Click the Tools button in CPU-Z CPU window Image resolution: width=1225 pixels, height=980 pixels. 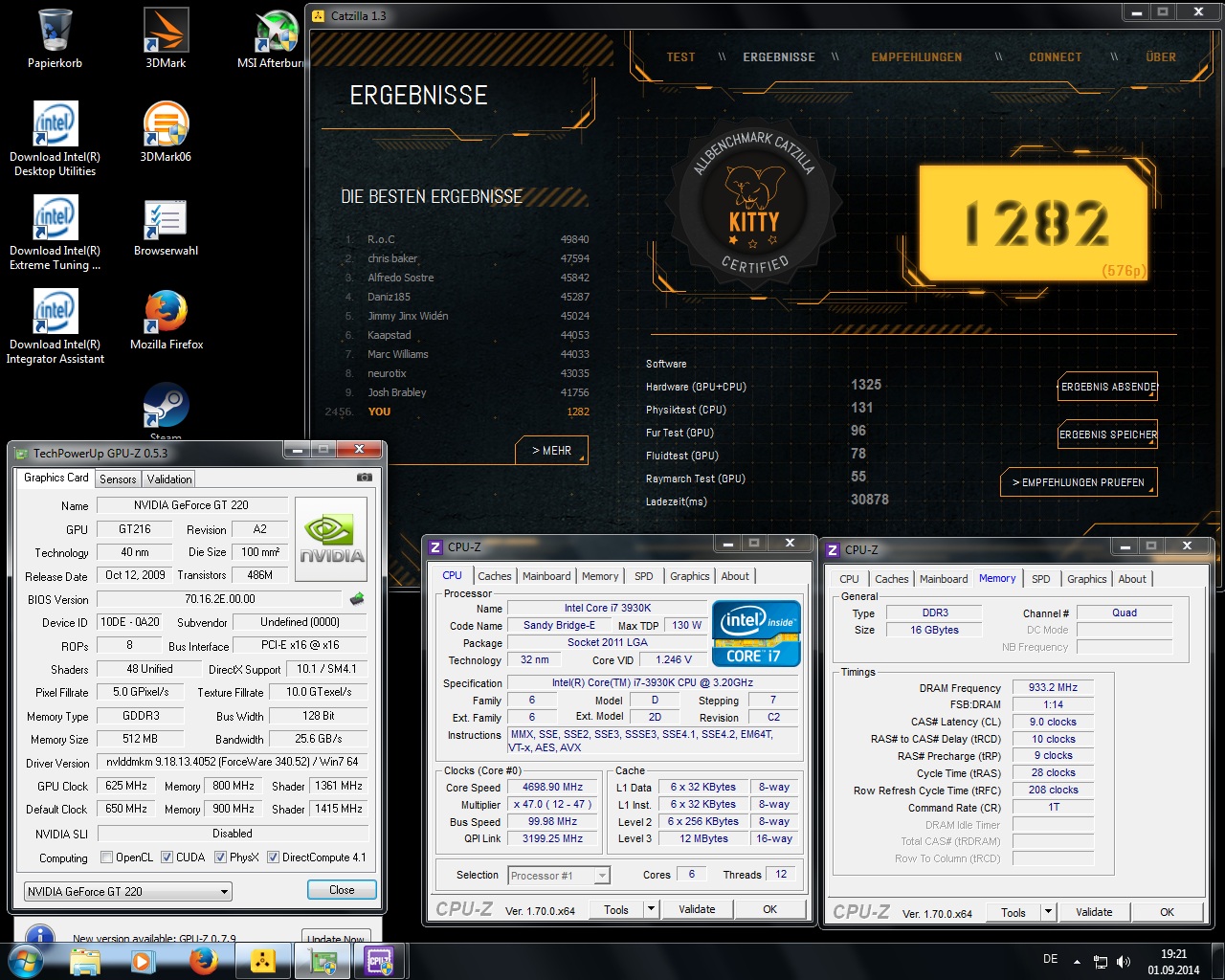(x=616, y=909)
